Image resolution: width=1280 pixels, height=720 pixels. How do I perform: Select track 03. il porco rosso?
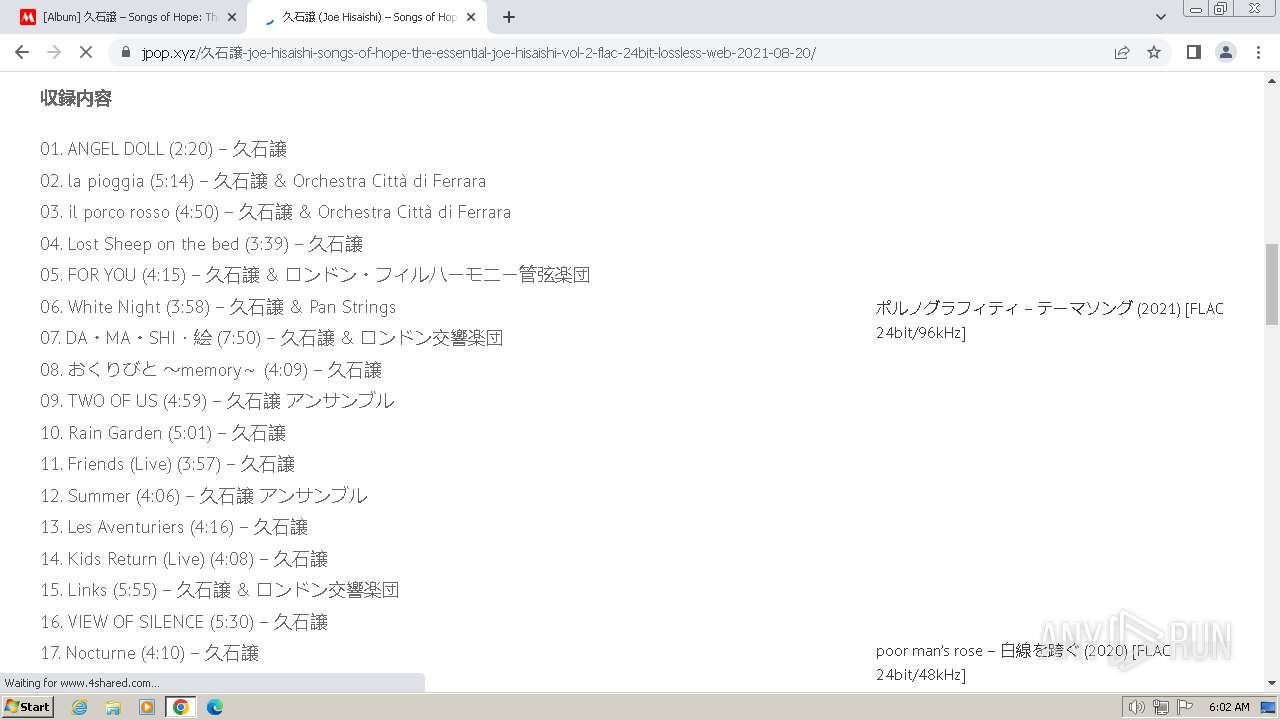coord(276,212)
